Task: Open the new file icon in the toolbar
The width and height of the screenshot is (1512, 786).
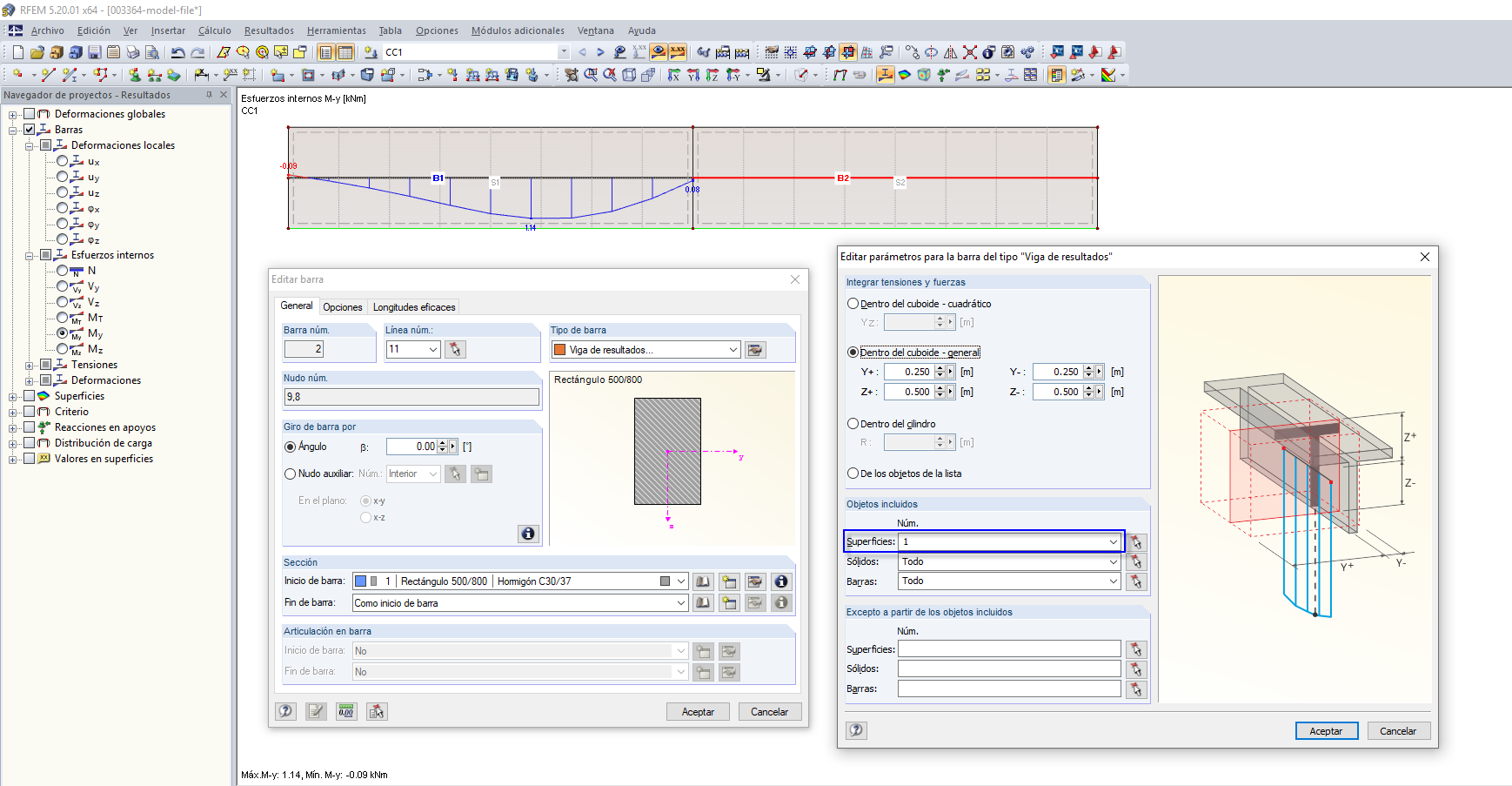Action: tap(18, 52)
